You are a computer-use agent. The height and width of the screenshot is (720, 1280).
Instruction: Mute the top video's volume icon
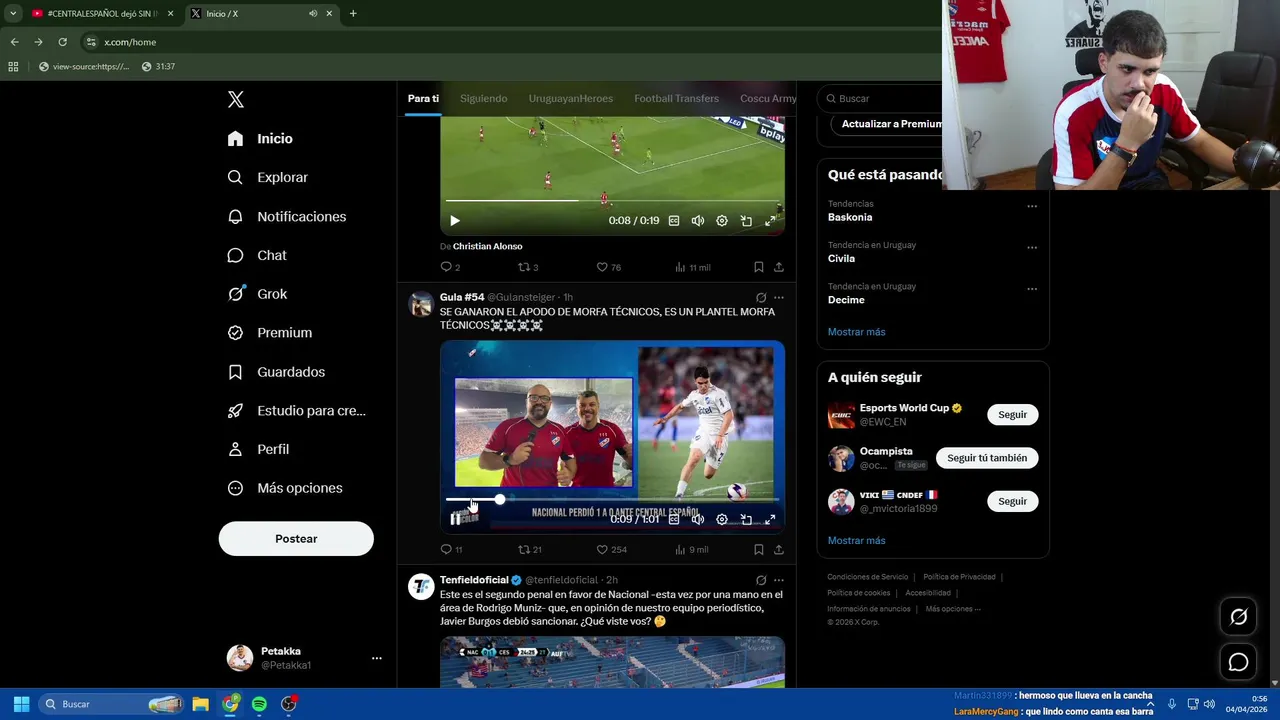click(698, 221)
